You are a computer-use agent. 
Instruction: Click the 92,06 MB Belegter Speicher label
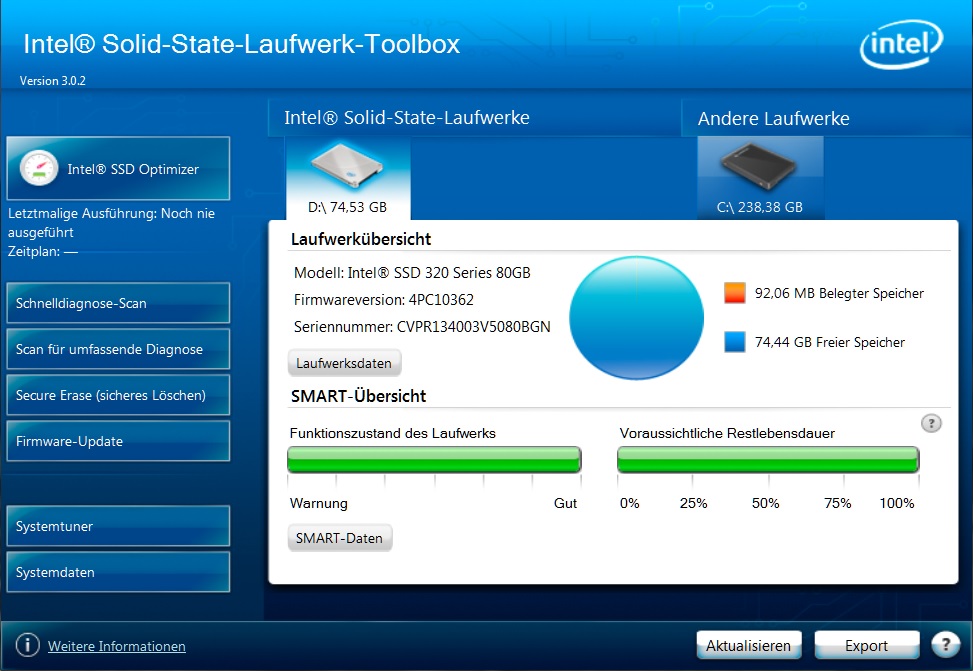click(x=839, y=293)
